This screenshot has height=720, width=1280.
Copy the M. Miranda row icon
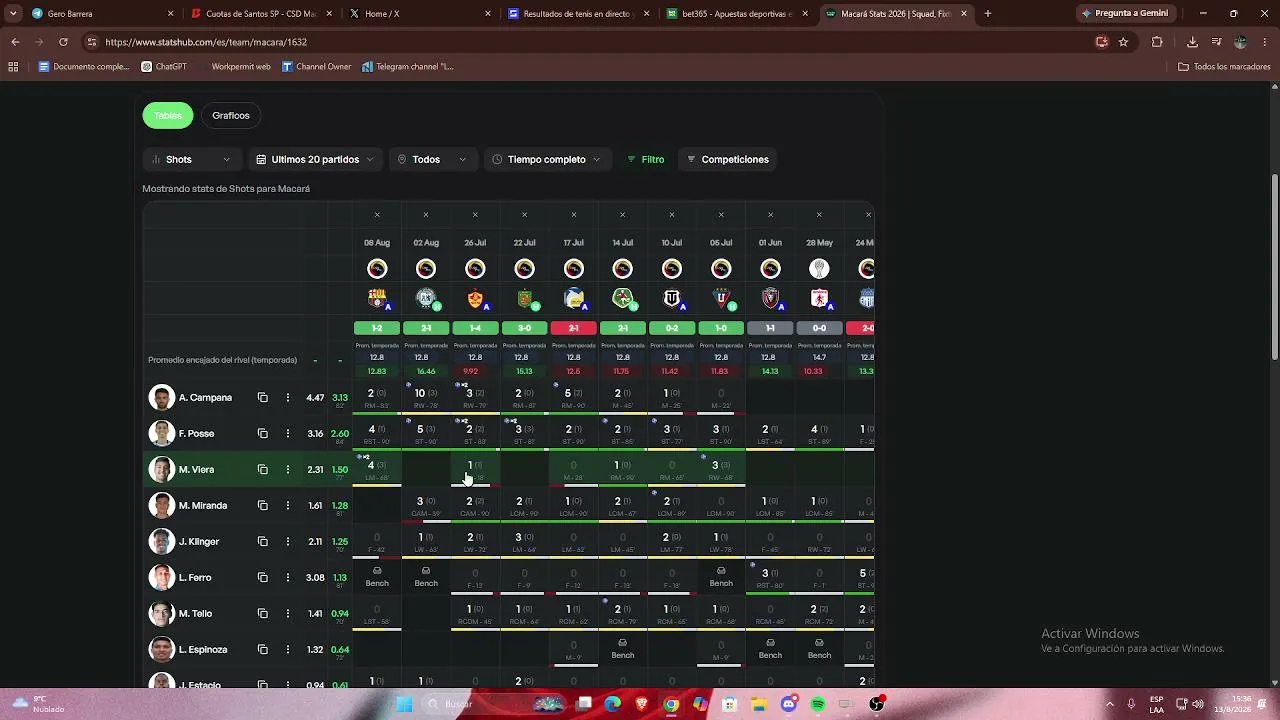pos(262,506)
